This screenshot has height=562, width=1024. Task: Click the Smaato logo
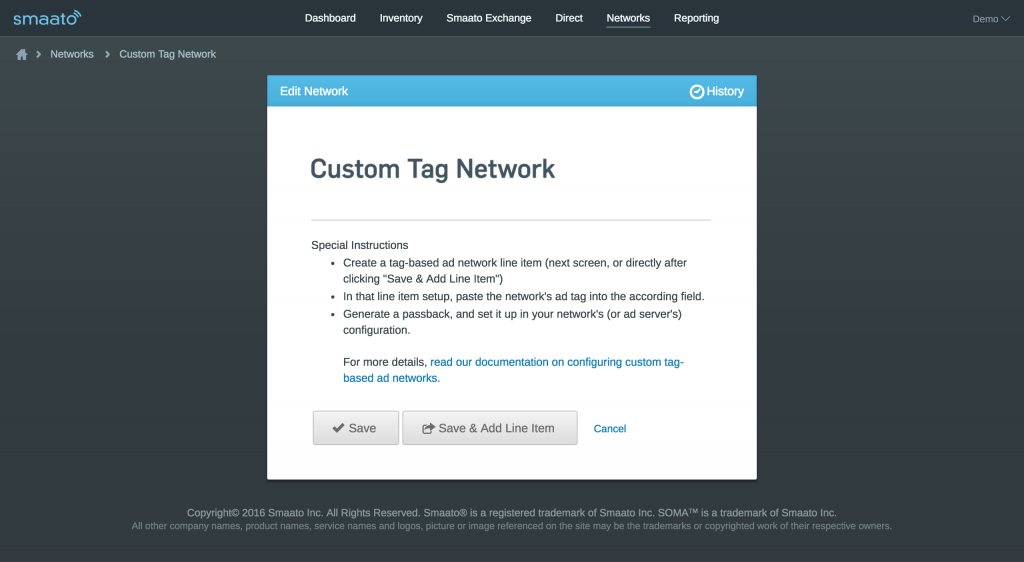(47, 18)
